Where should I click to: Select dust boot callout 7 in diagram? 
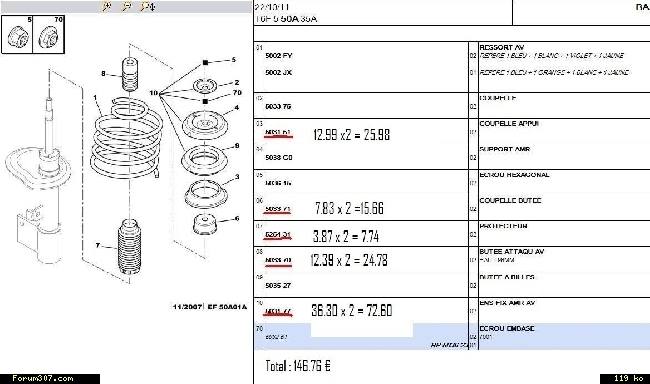97,245
